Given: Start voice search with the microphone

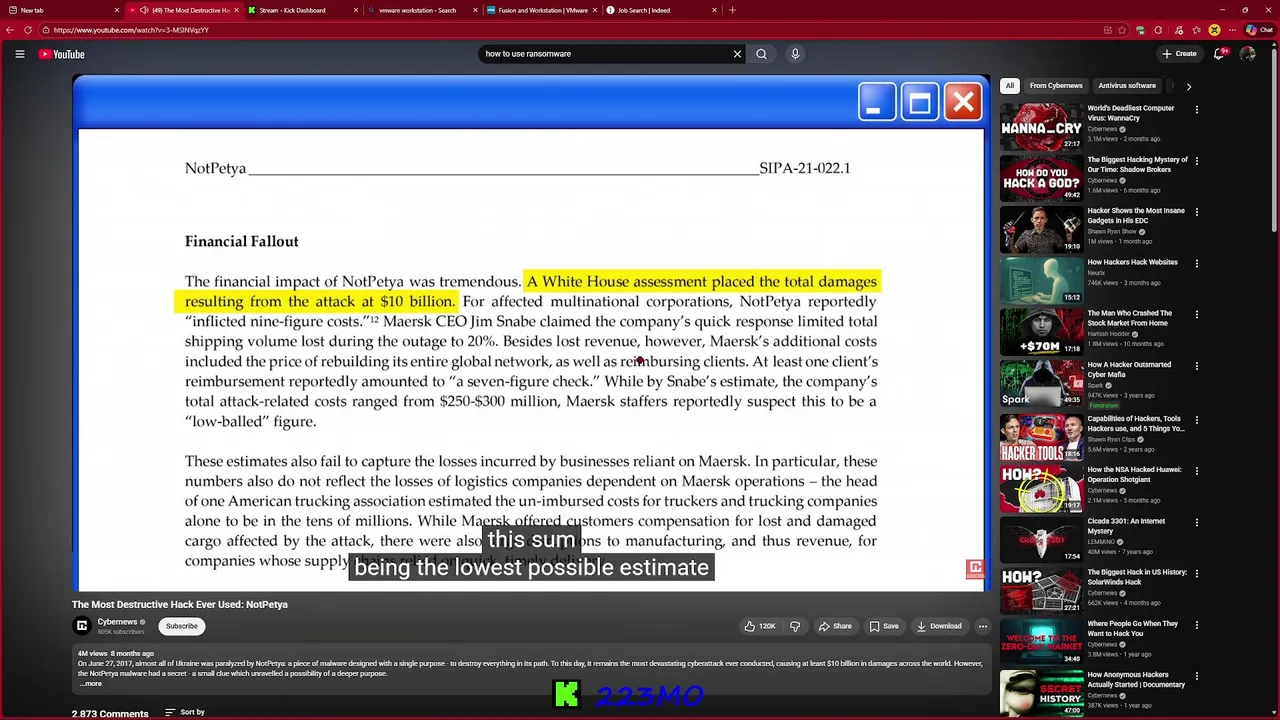Looking at the screenshot, I should (x=795, y=54).
